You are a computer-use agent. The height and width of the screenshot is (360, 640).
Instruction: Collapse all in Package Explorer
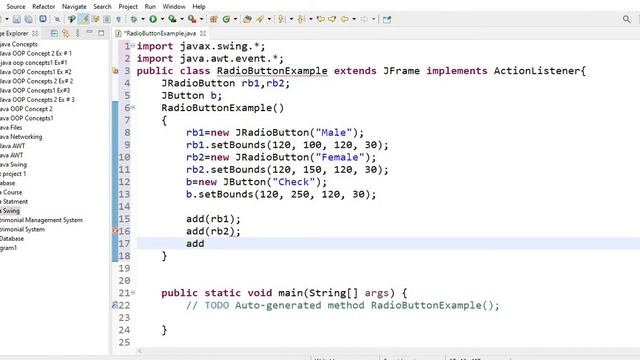pos(54,33)
